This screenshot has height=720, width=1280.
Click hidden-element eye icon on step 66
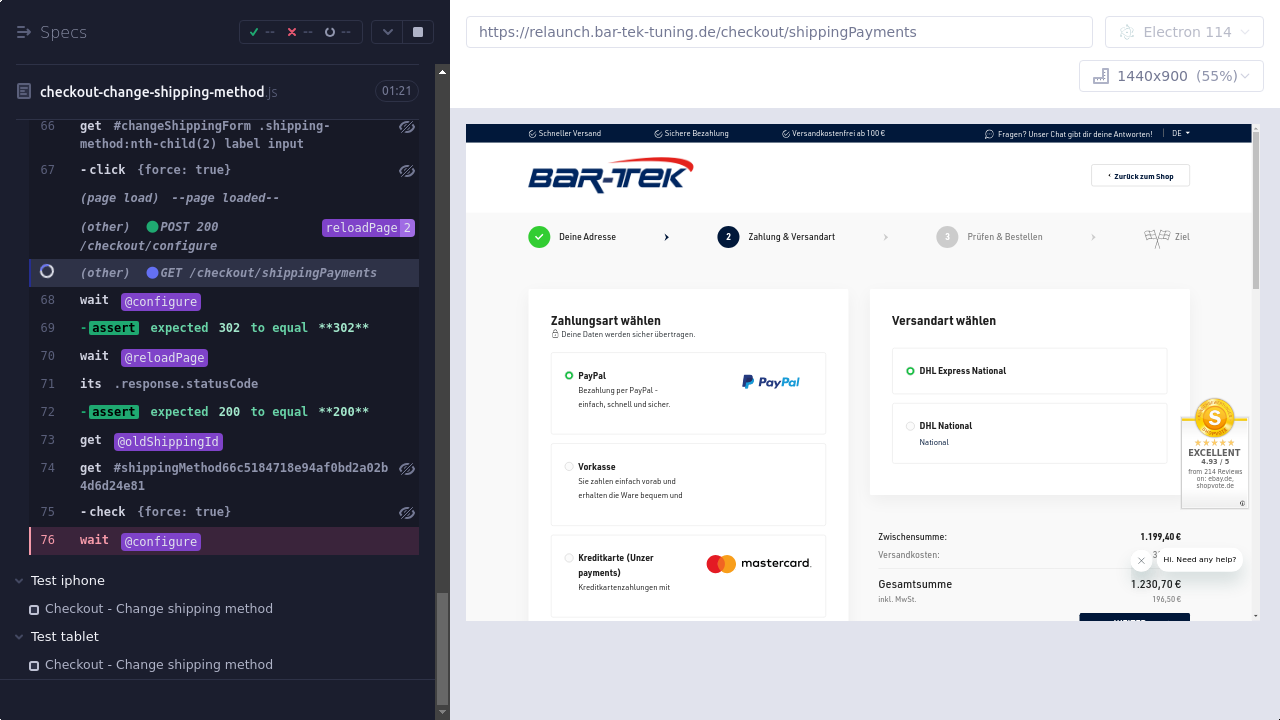pos(406,127)
